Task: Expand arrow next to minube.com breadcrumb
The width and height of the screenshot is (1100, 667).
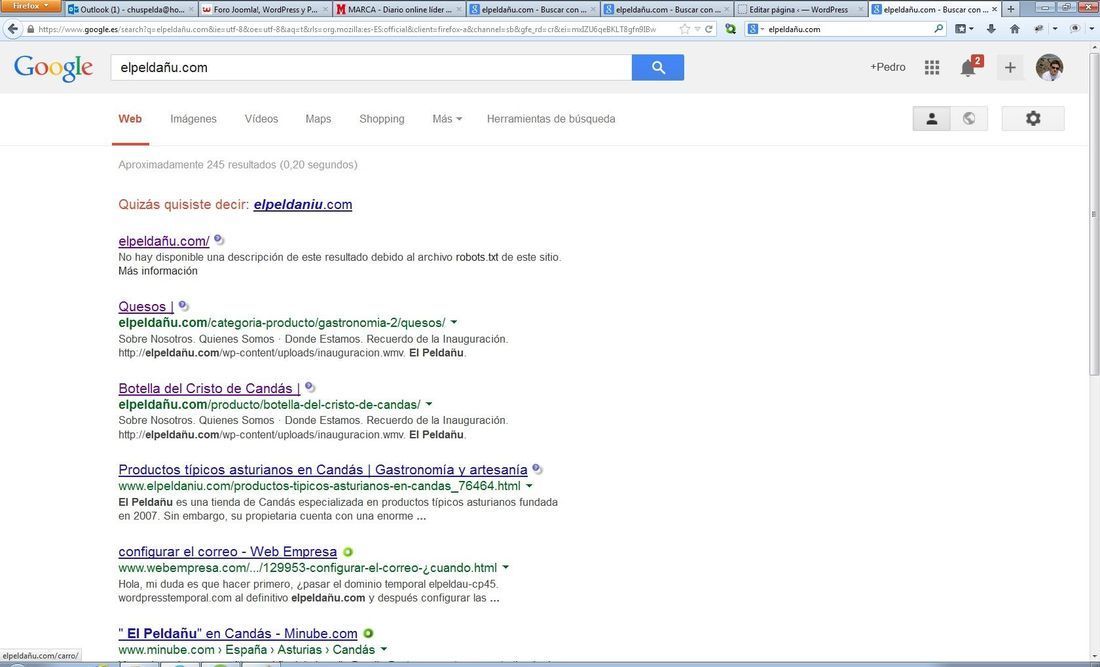Action: coord(383,649)
